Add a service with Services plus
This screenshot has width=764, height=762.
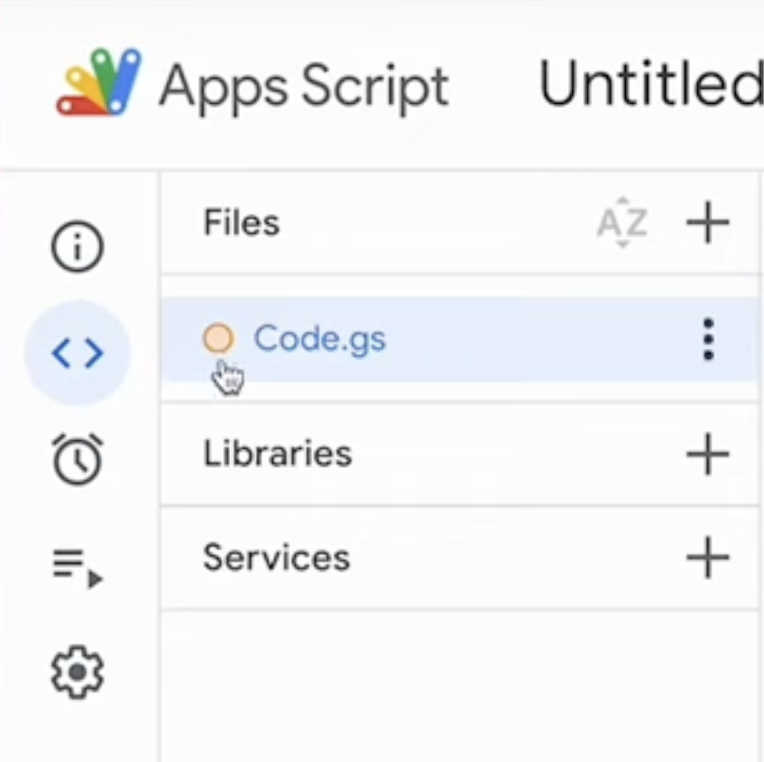pos(707,558)
